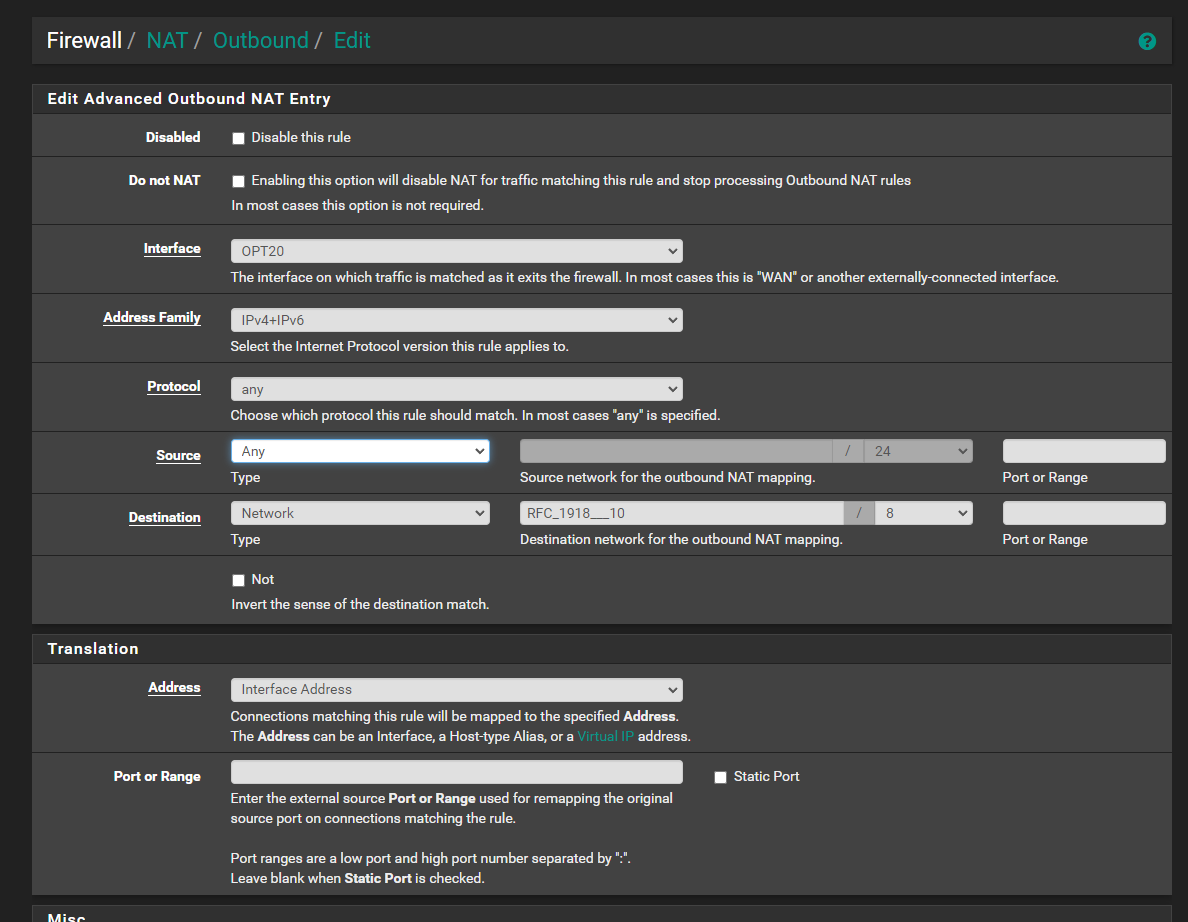Go to NAT in the breadcrumb
Viewport: 1188px width, 922px height.
[167, 40]
